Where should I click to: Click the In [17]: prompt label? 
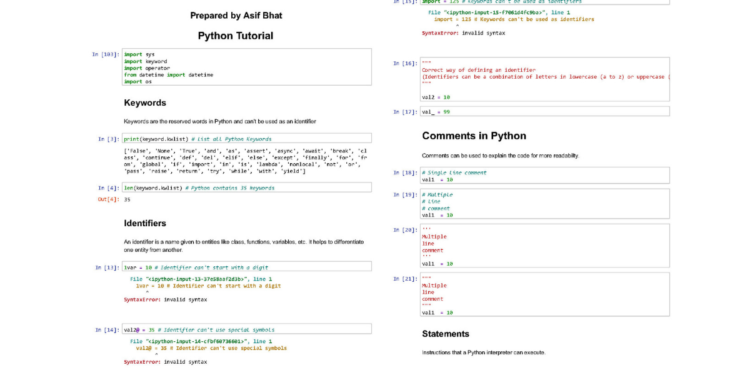406,112
